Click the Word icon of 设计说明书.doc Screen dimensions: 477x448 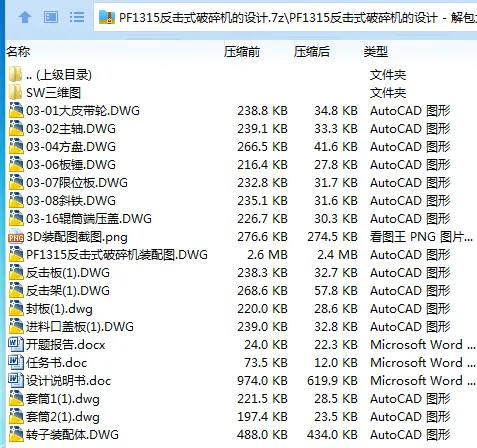(16, 380)
